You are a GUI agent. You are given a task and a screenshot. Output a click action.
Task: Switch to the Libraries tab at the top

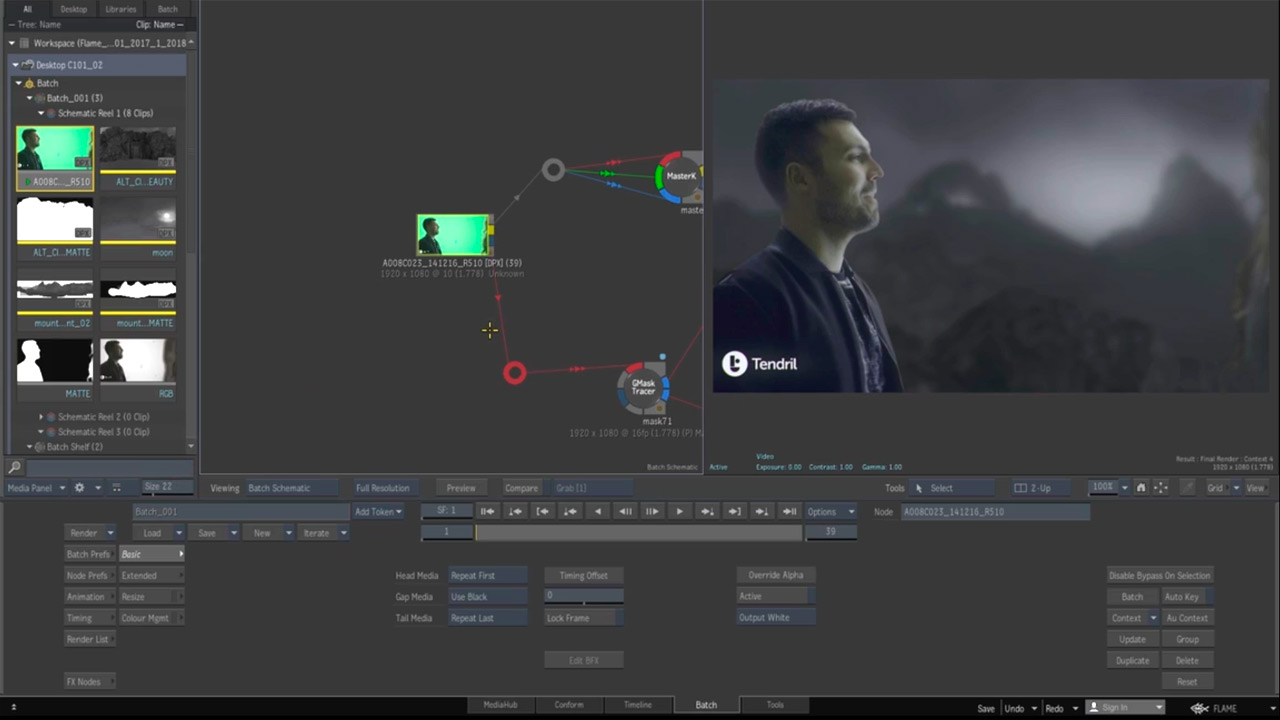click(120, 9)
